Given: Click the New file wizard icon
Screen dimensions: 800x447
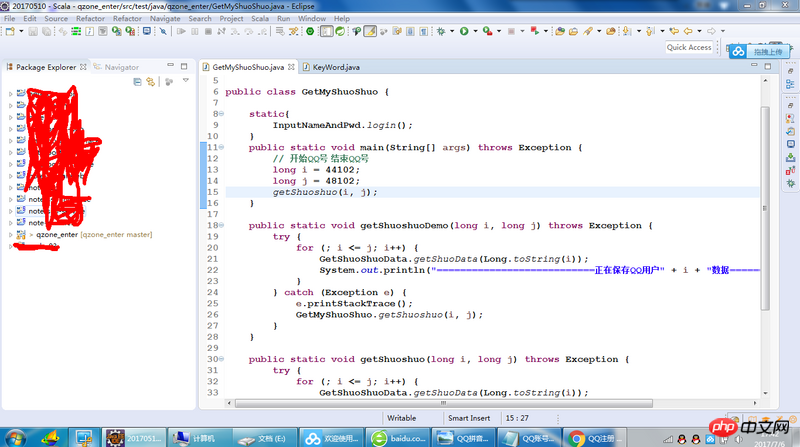Looking at the screenshot, I should [10, 31].
